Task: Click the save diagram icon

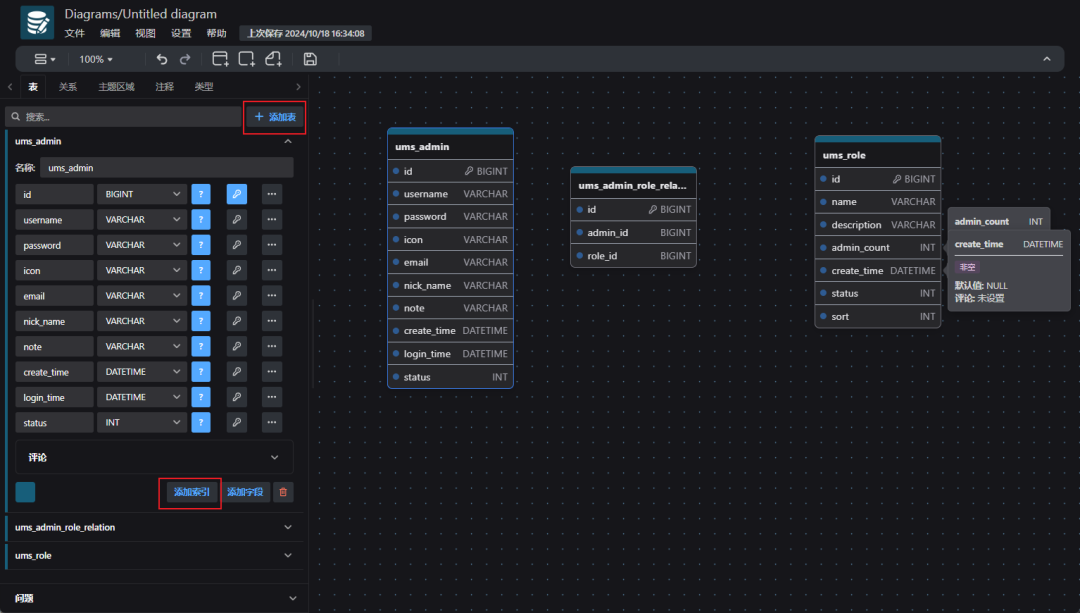Action: pos(310,59)
